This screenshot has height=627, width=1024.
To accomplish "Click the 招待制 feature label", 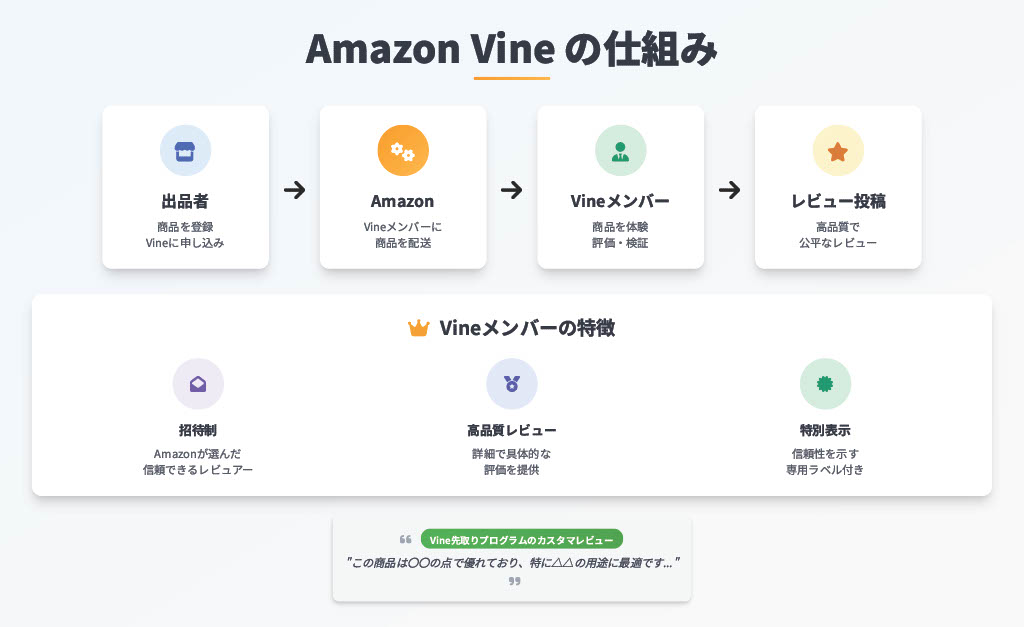I will click(x=198, y=430).
